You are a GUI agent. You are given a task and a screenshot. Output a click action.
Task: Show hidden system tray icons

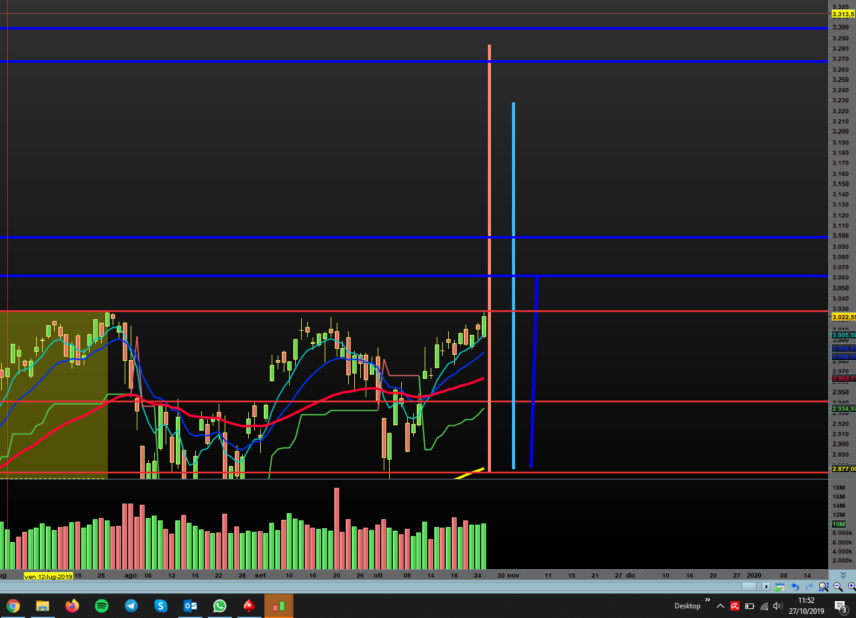coord(719,606)
